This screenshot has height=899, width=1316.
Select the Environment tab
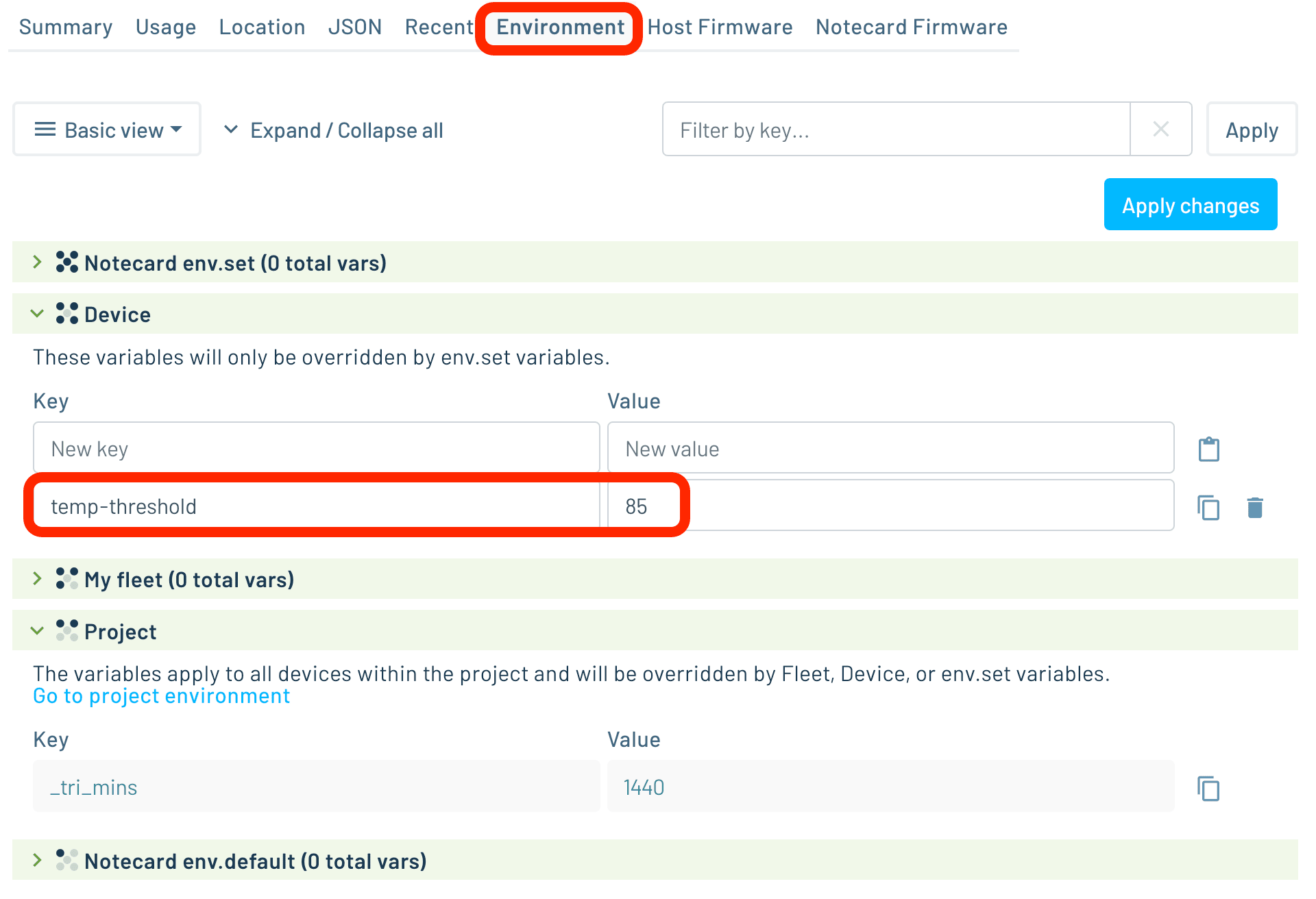(x=560, y=27)
